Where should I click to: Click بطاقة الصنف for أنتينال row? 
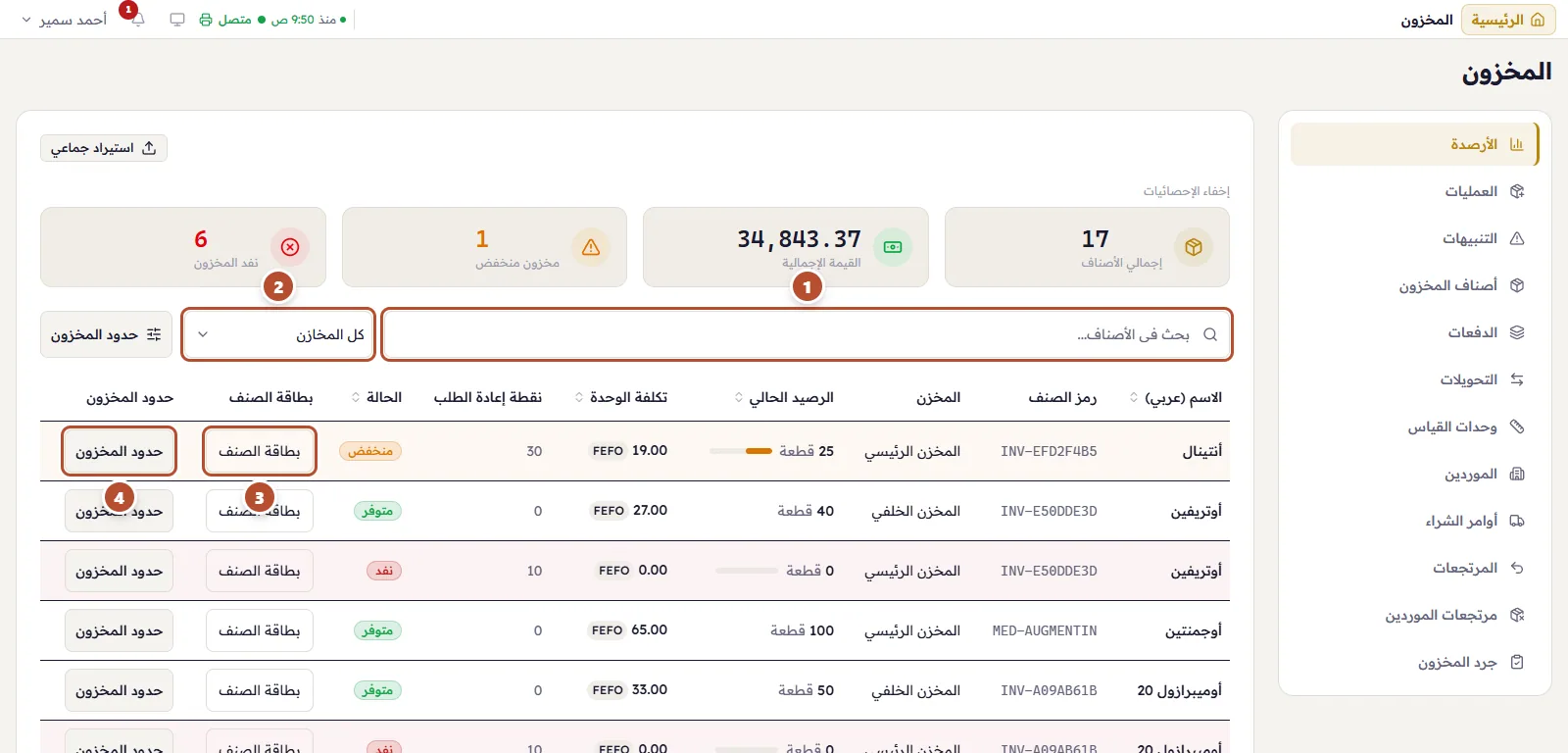tap(260, 451)
